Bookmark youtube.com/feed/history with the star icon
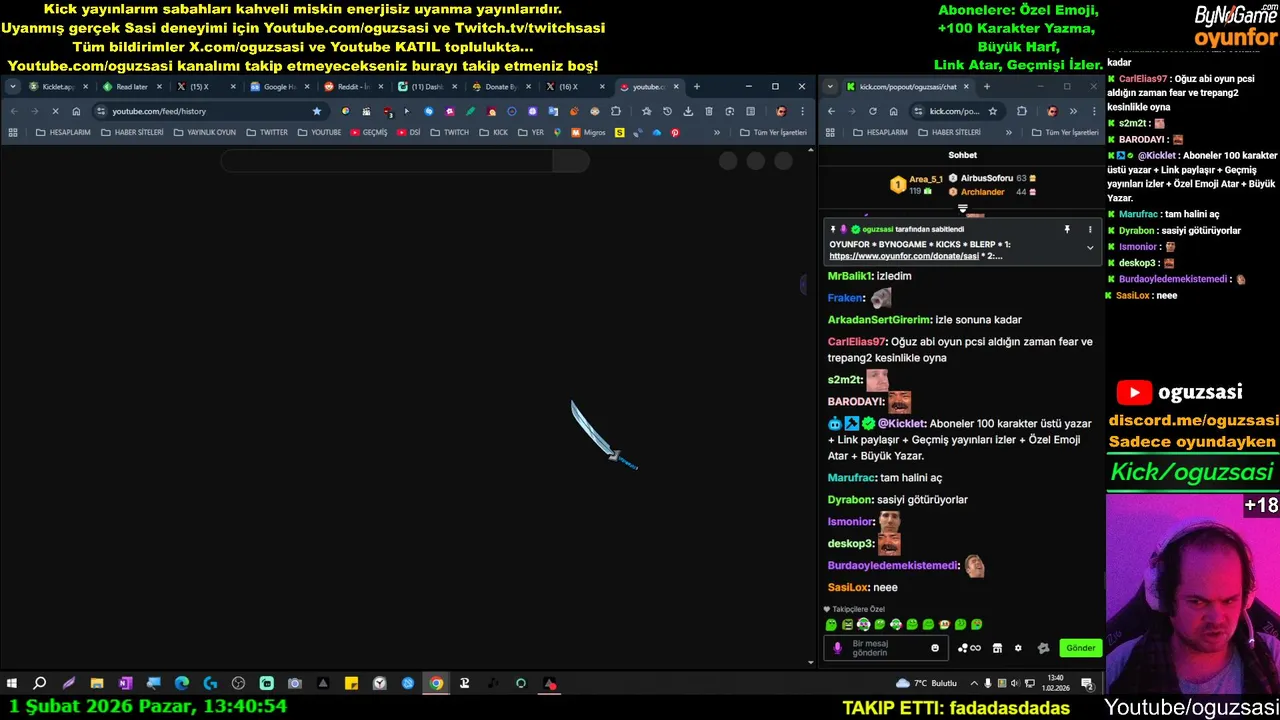1280x720 pixels. (x=317, y=111)
